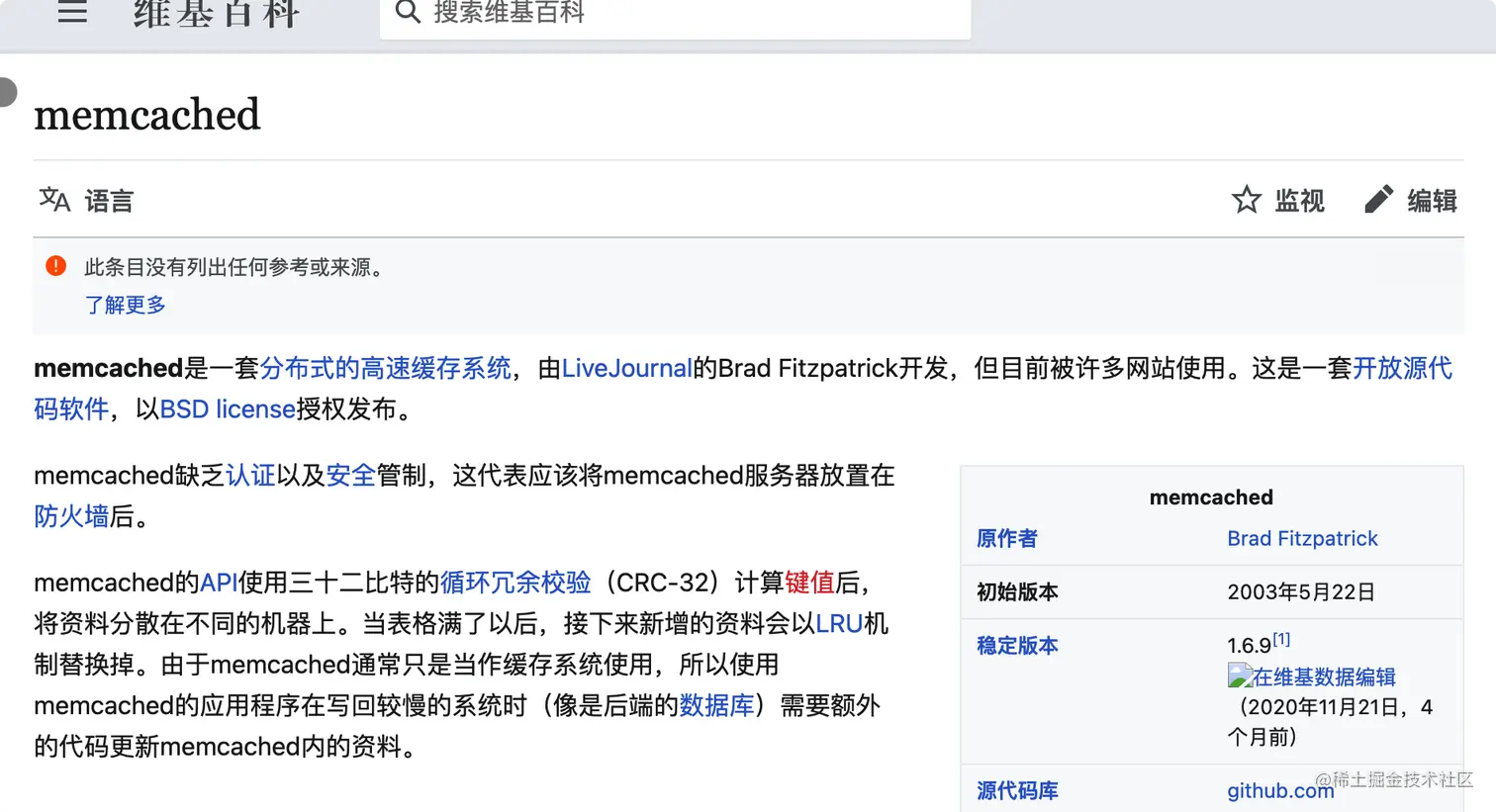Screen dimensions: 1496x812
Task: Open the Brad Fitzpatrick infobox link
Action: coord(1302,538)
